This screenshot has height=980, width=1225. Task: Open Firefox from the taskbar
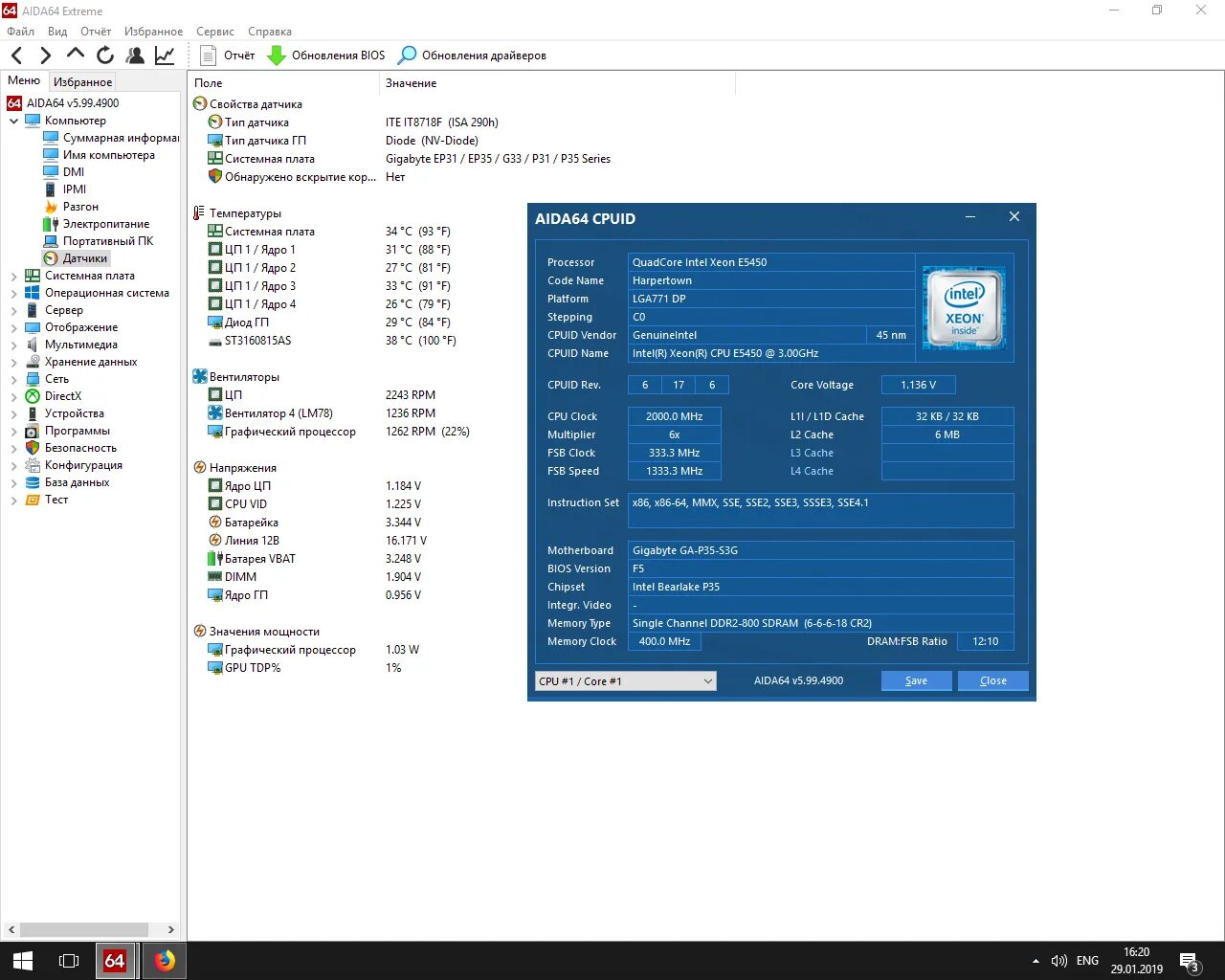click(x=165, y=960)
